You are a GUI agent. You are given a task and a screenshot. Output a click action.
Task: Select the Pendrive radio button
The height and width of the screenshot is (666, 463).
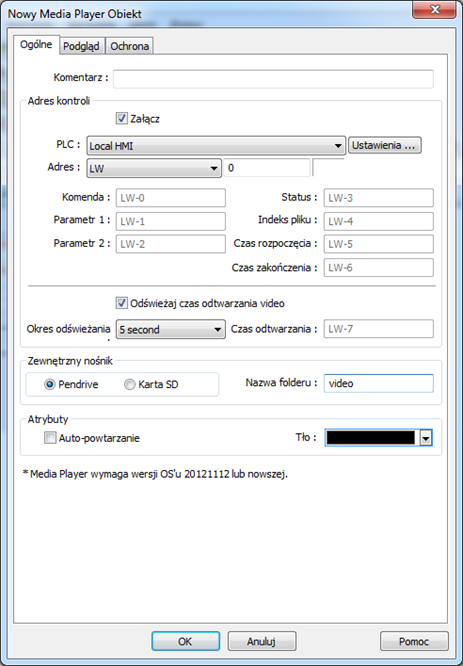(50, 384)
